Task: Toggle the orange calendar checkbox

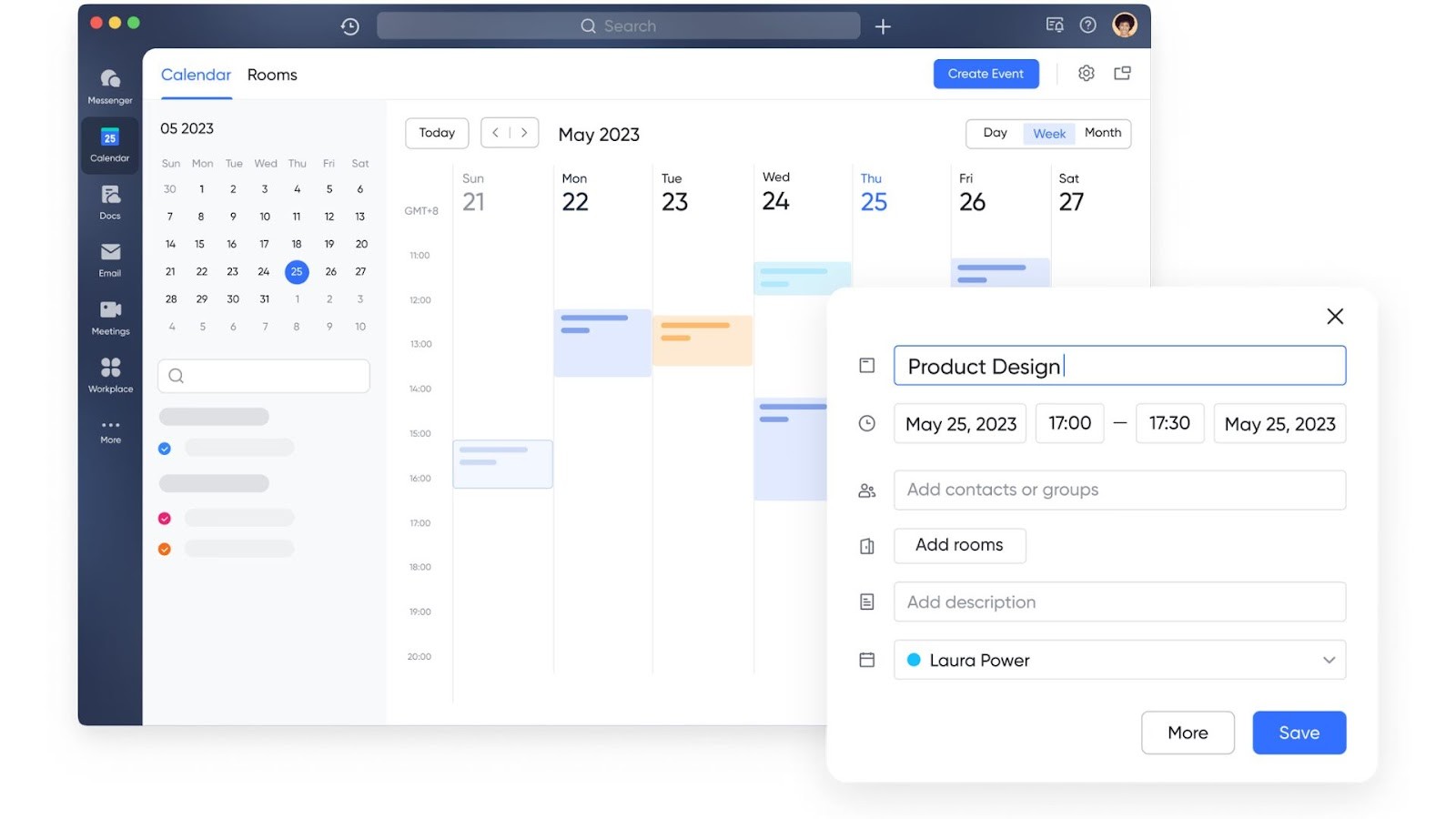Action: click(x=165, y=549)
